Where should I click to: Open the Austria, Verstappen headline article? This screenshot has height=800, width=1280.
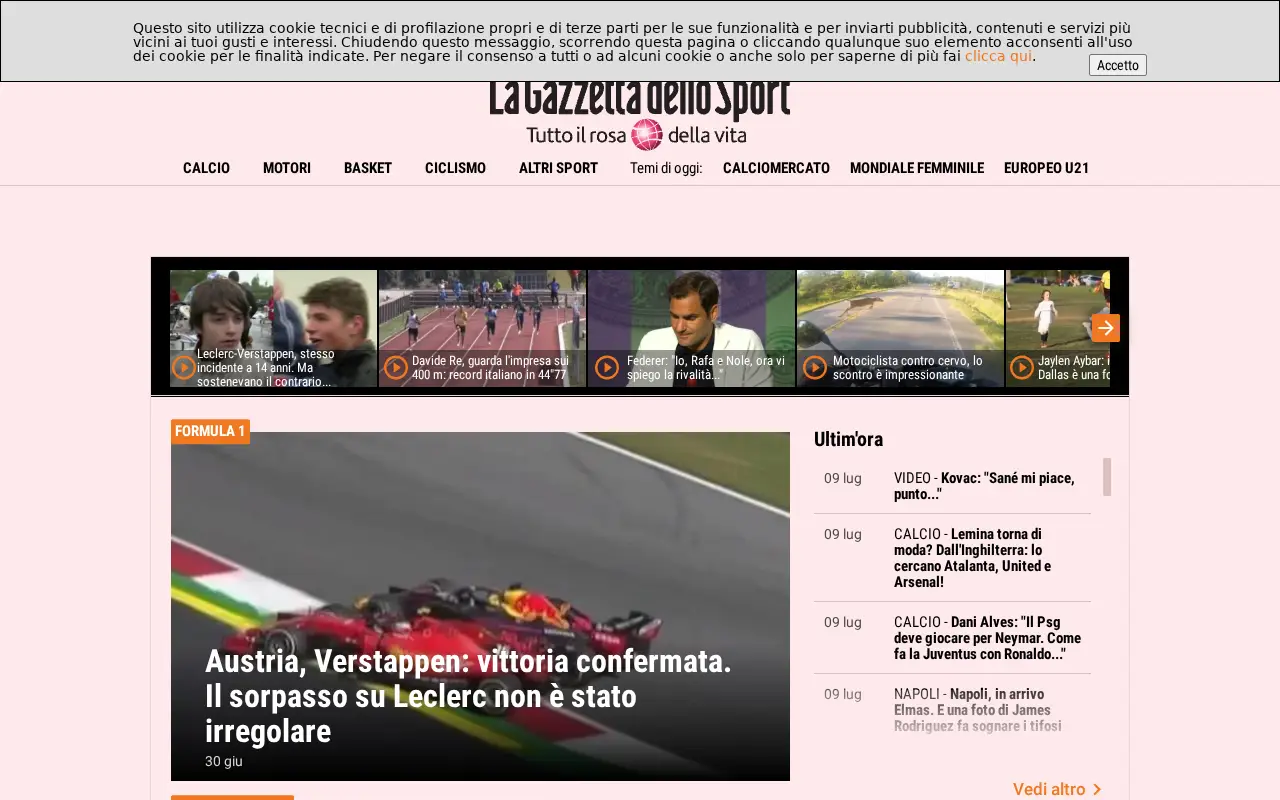tap(468, 696)
